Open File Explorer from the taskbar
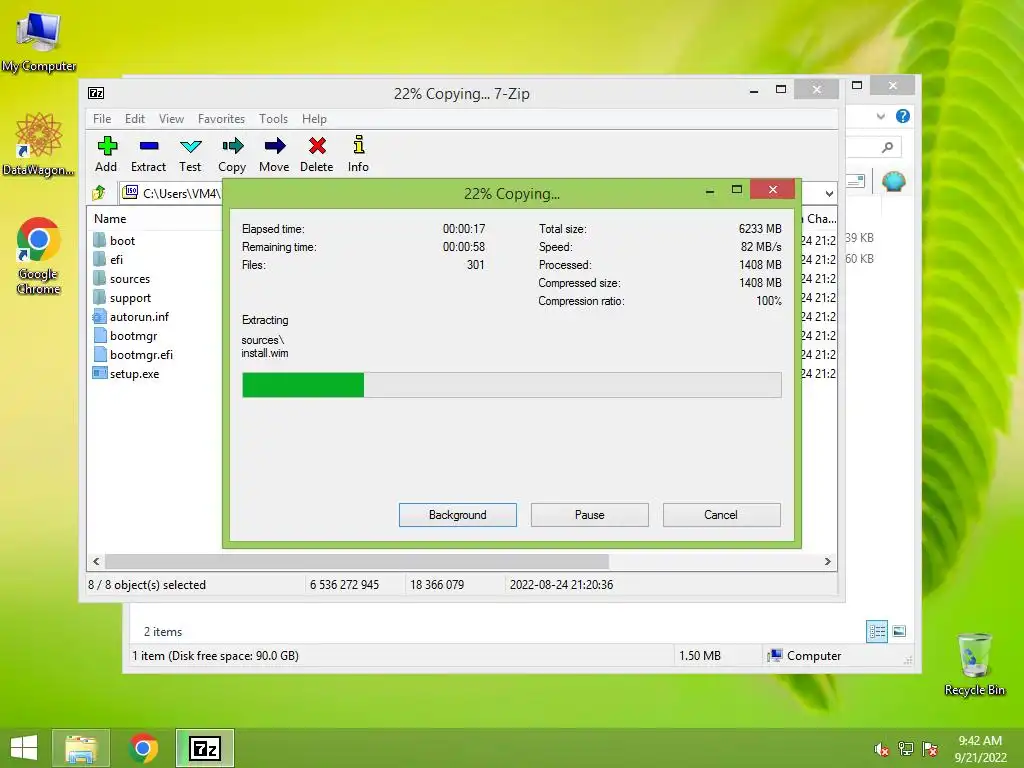 (81, 748)
